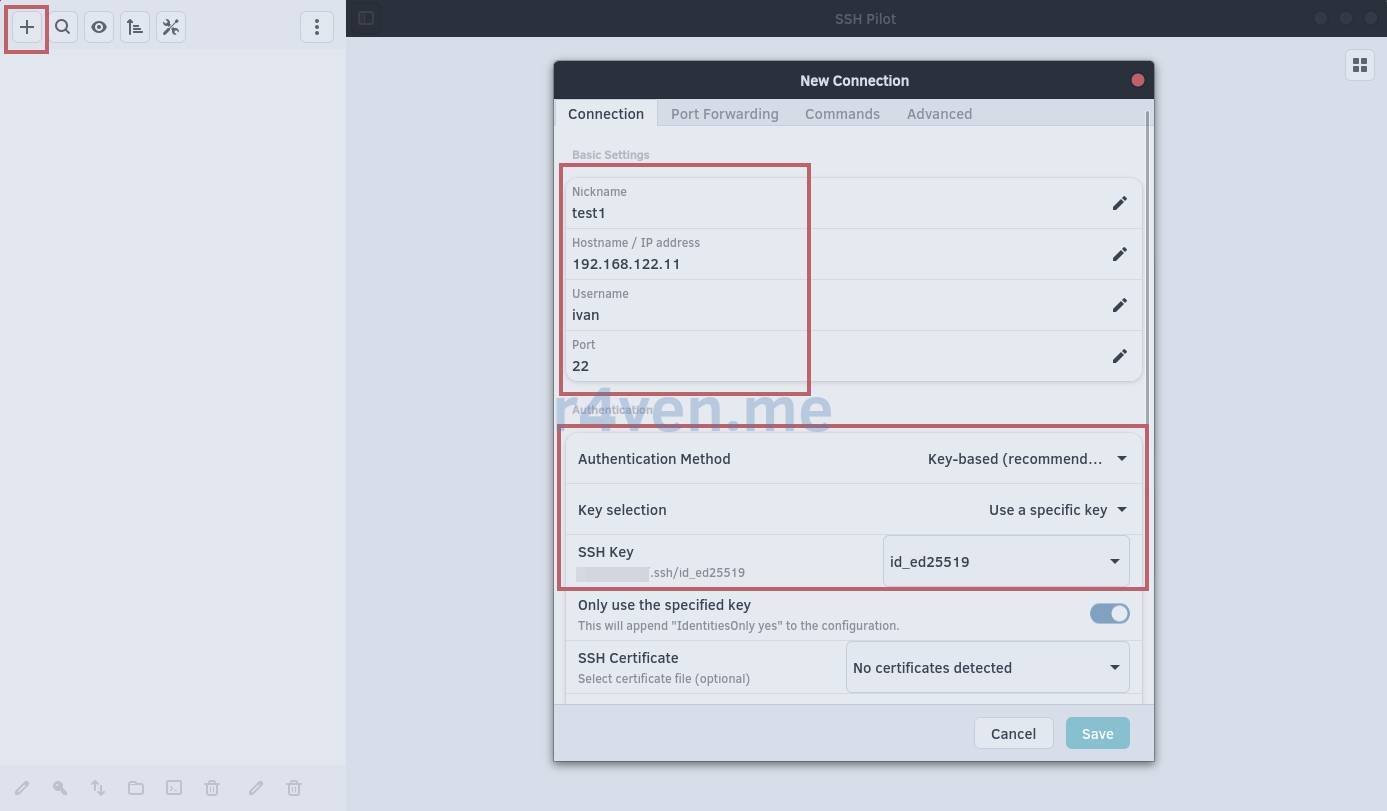Click the grid view icon at top right
1387x811 pixels.
(x=1360, y=65)
